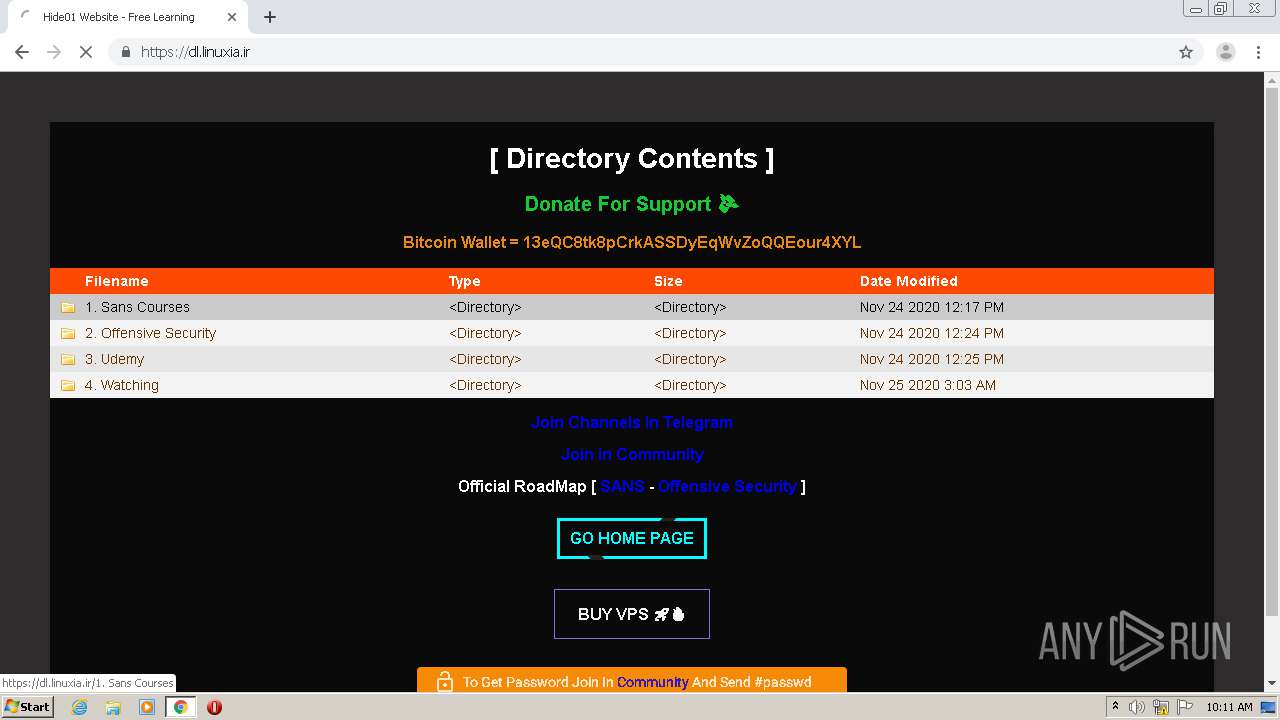Click the Donate For Support heading
The width and height of the screenshot is (1280, 720).
632,204
